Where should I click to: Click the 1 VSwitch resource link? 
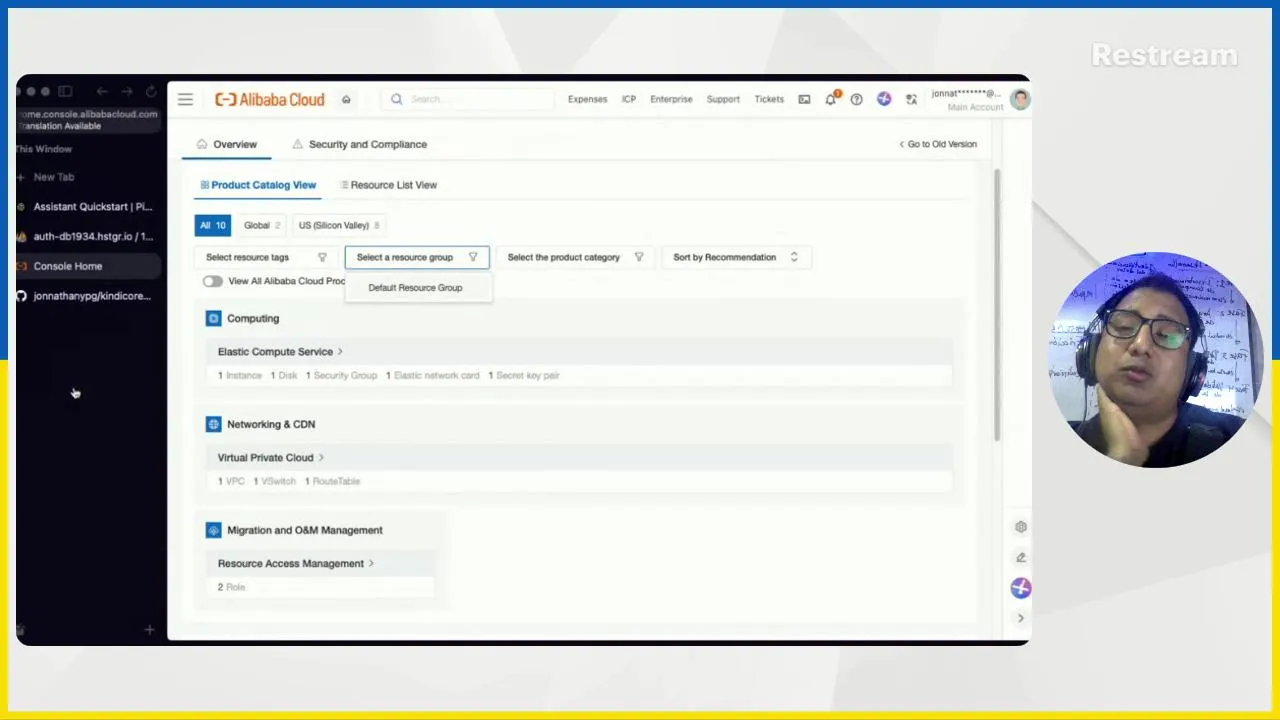pos(275,482)
